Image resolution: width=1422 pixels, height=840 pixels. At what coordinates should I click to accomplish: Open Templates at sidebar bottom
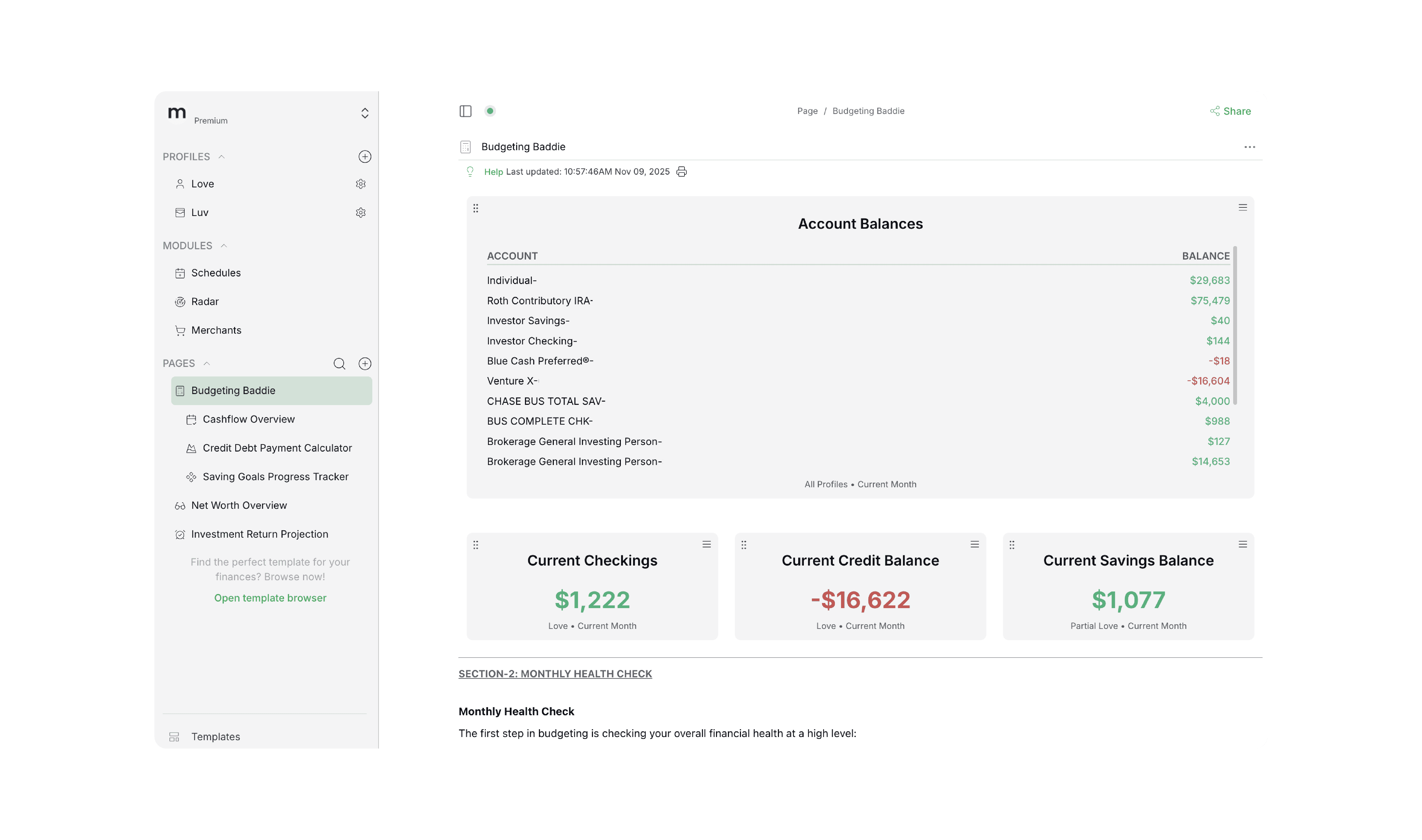pyautogui.click(x=216, y=737)
